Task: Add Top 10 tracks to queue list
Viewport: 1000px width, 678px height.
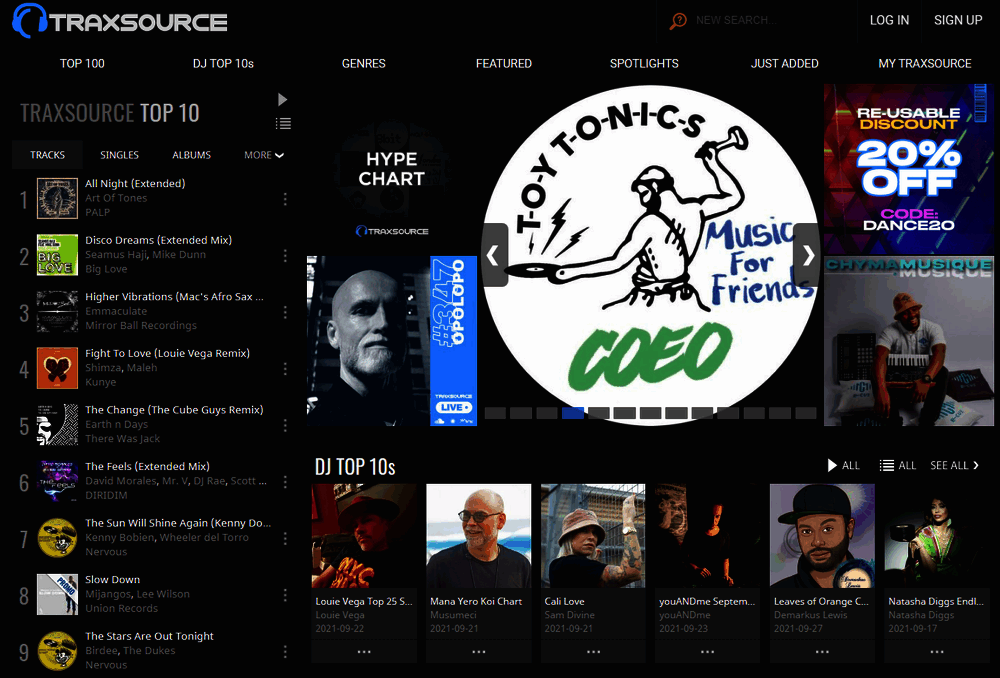Action: [x=283, y=123]
